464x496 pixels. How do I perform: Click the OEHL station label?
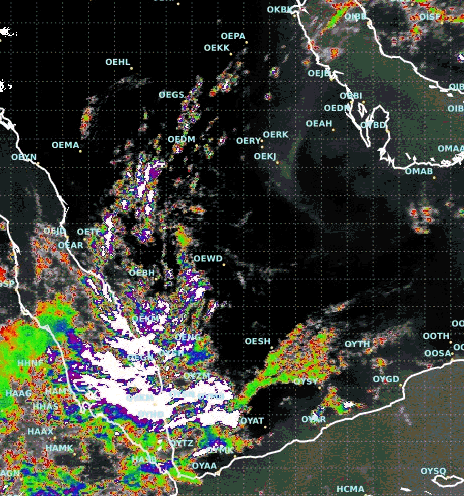118,62
